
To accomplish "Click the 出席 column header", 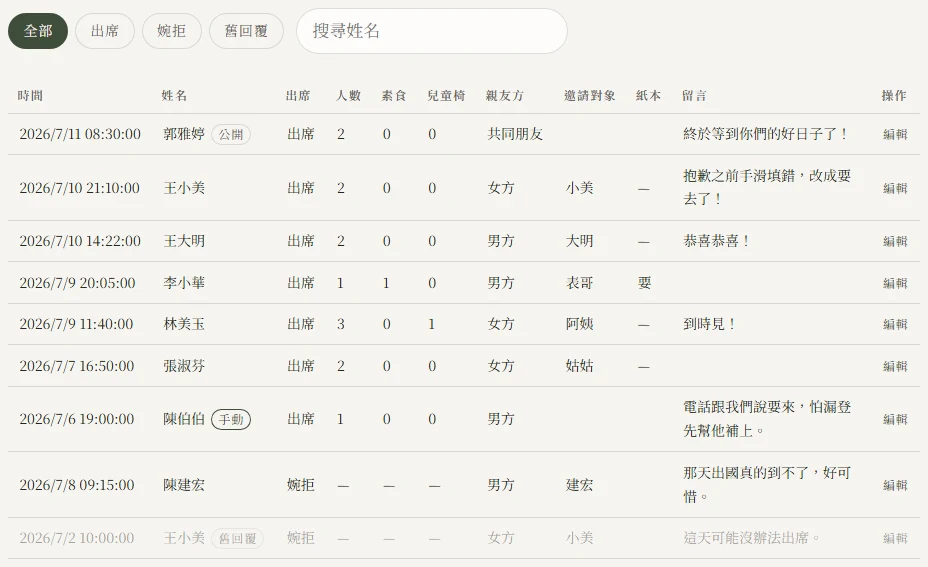I will tap(298, 96).
